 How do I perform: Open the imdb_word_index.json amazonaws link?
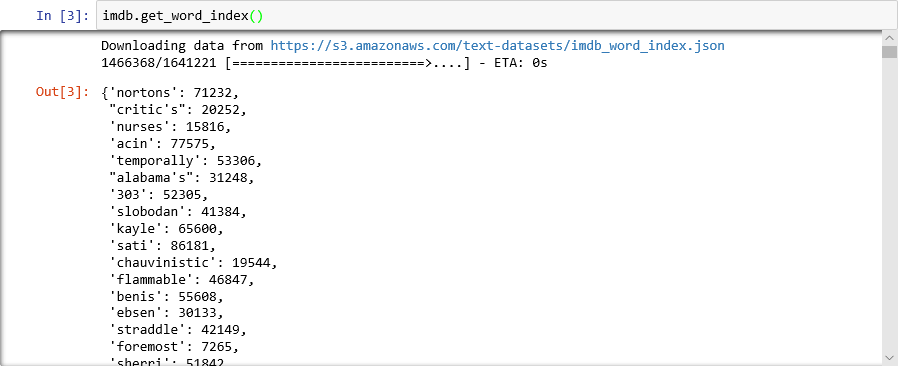click(x=498, y=46)
